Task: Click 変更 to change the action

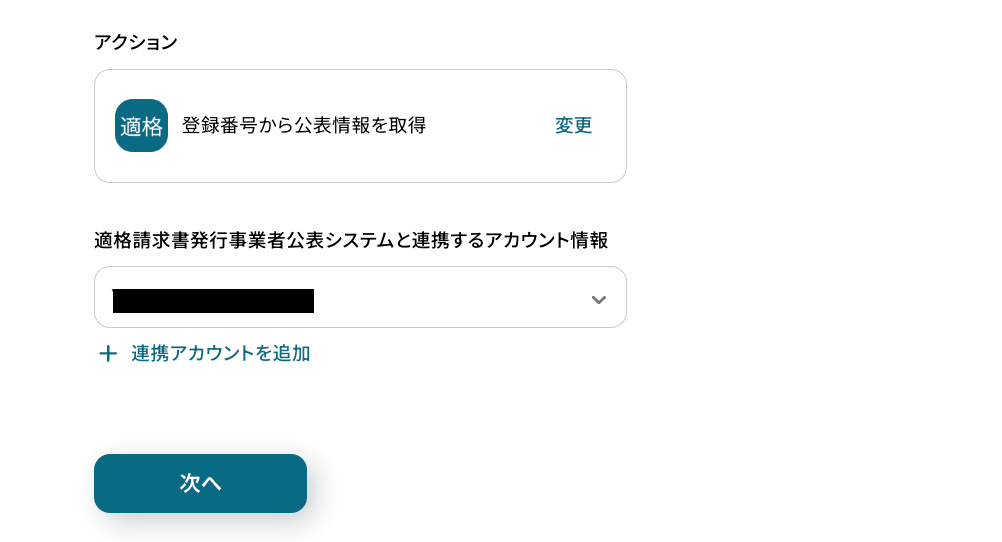Action: (573, 126)
